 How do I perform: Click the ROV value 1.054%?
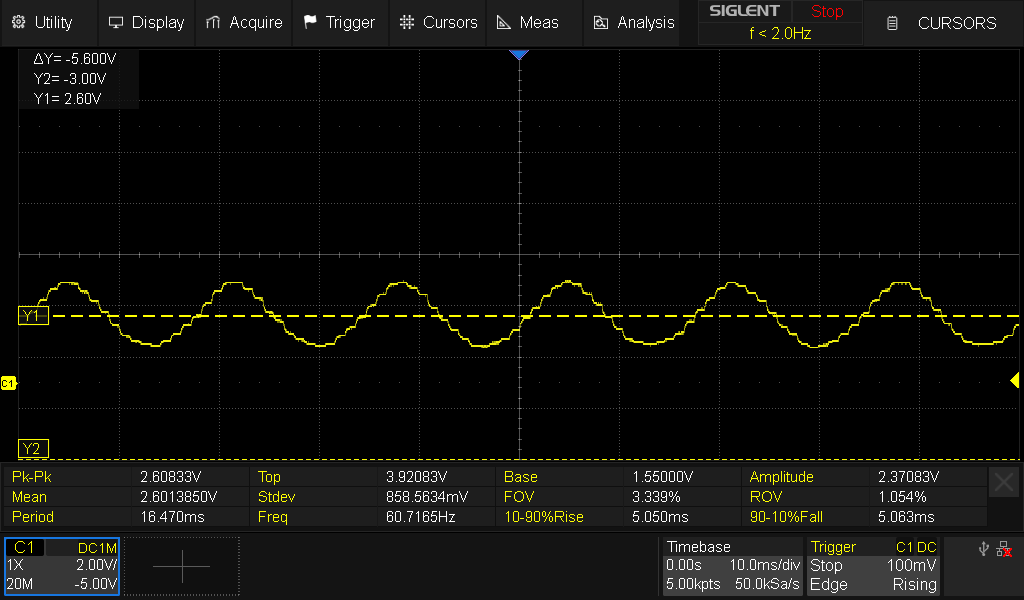point(902,497)
